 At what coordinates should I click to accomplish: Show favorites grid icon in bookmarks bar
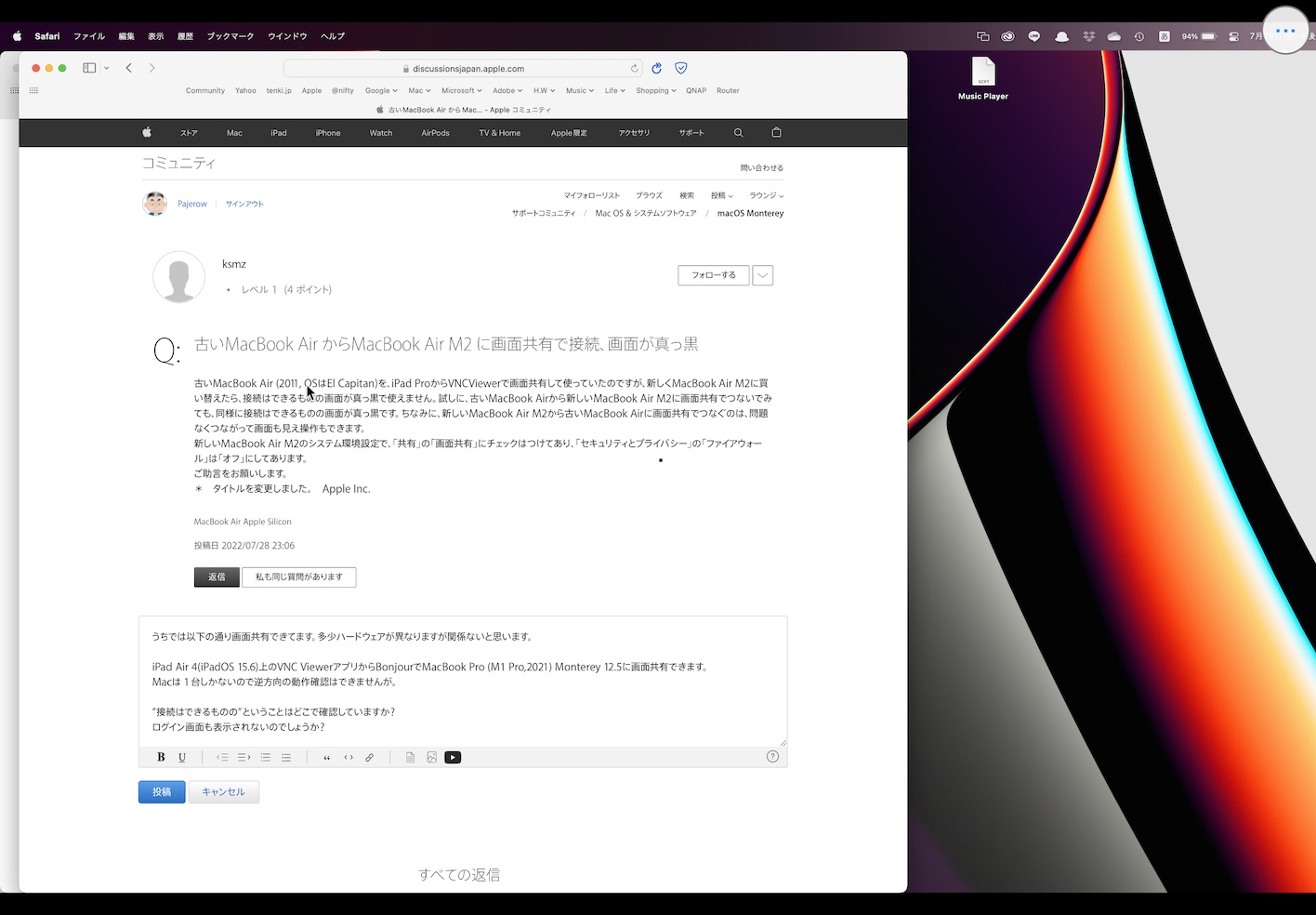point(33,90)
